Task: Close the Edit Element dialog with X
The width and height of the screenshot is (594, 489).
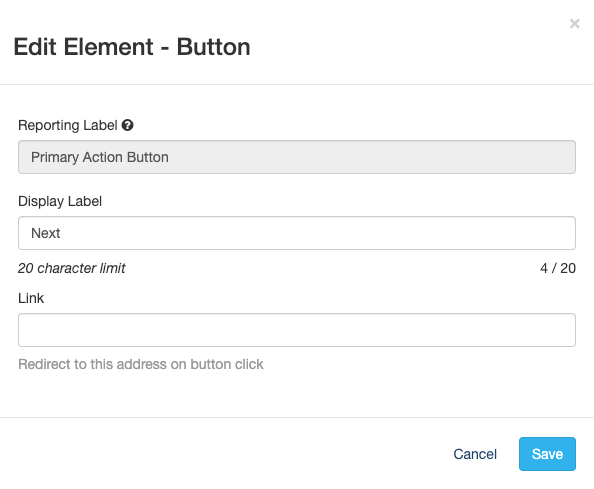Action: pos(574,24)
